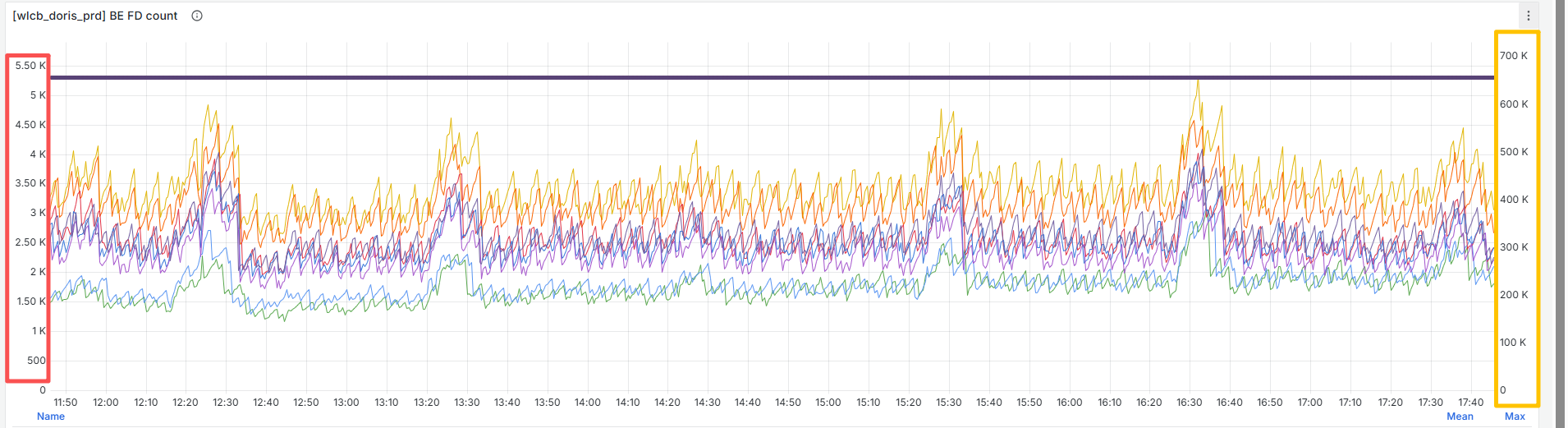
Task: Sort legend by Name column header
Action: point(51,416)
